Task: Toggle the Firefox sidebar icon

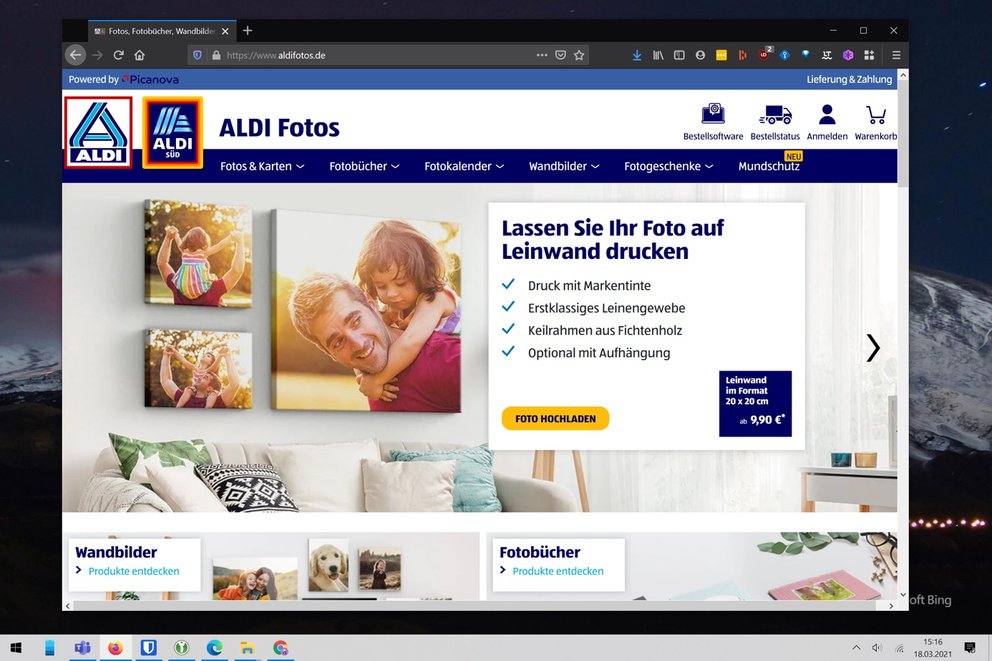Action: pyautogui.click(x=679, y=55)
